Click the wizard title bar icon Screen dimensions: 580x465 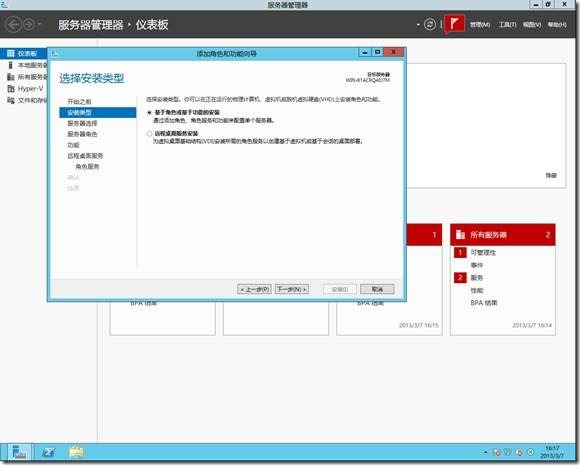(x=55, y=54)
